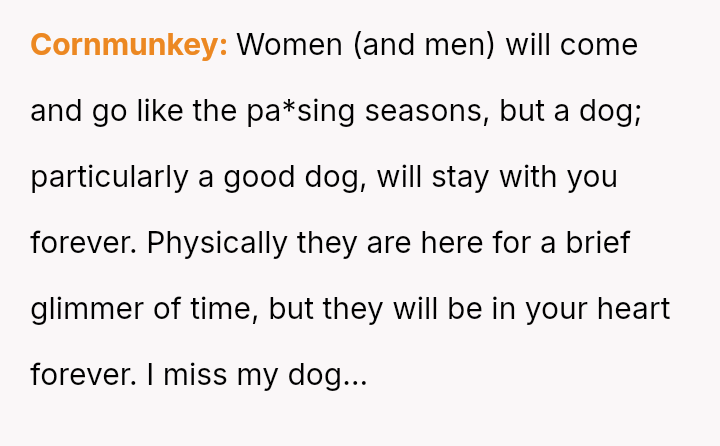Viewport: 720px width, 446px height.
Task: Click the word "particularly"
Action: tap(110, 178)
